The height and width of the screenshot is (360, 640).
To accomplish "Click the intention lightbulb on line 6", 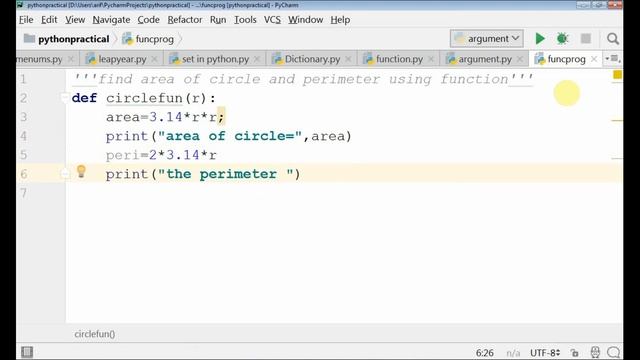I will [x=81, y=171].
